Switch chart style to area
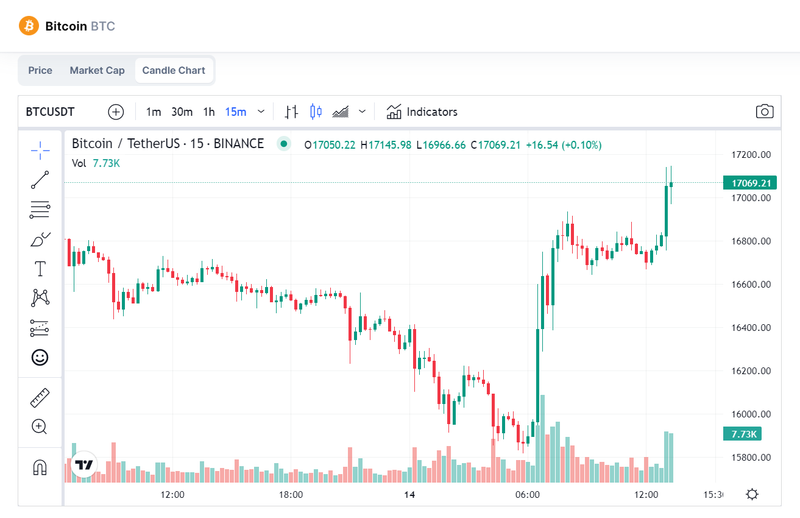Screen dimensions: 800x518 click(x=341, y=112)
